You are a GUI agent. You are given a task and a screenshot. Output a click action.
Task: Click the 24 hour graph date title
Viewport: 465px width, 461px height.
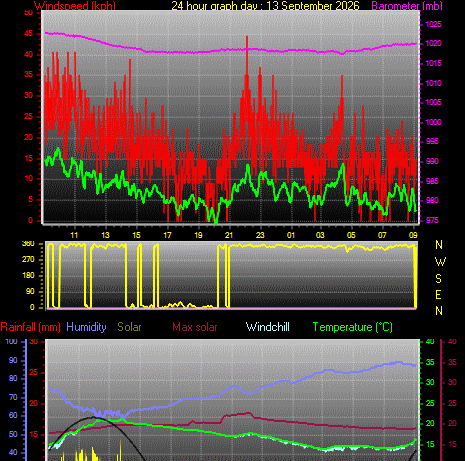tap(265, 5)
